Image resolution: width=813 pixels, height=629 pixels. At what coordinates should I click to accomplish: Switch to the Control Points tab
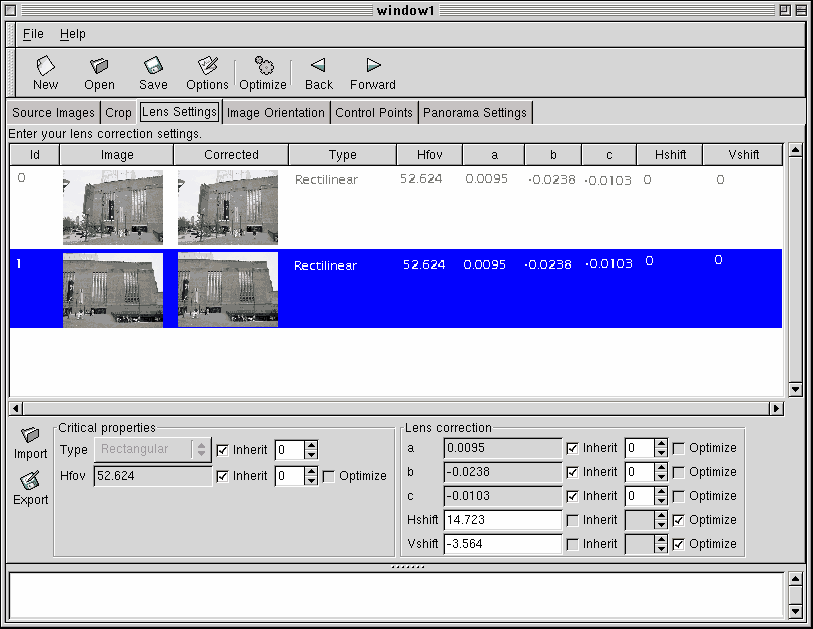click(x=374, y=113)
